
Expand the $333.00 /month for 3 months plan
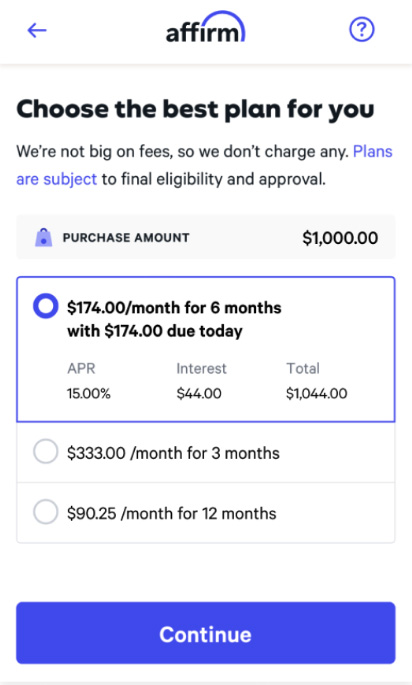click(x=206, y=453)
